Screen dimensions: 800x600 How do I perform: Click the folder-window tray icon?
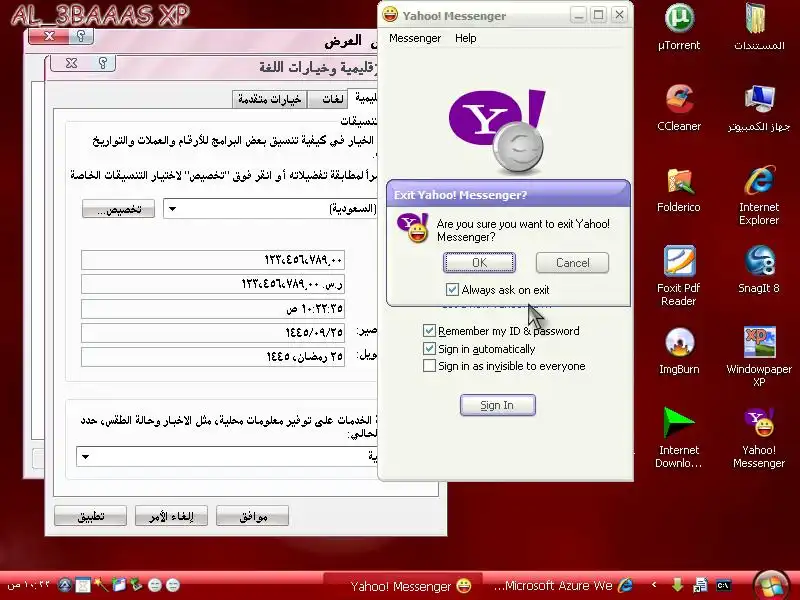pos(118,585)
